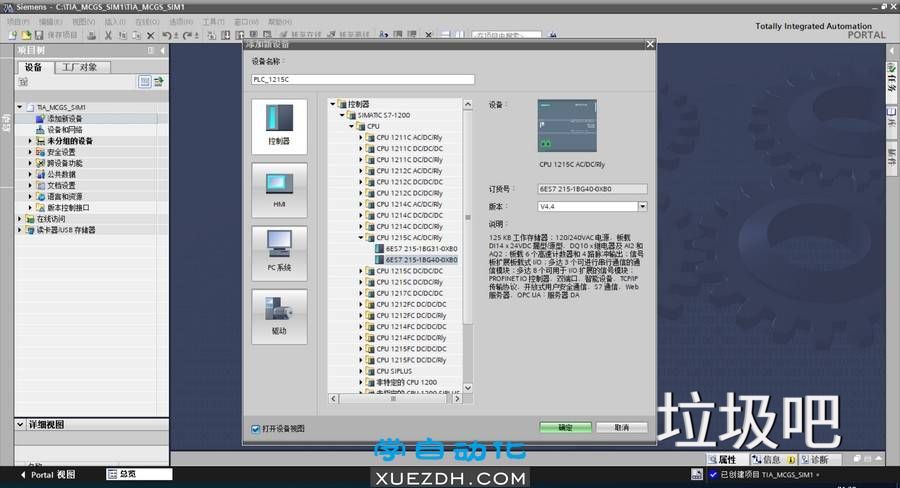Screen dimensions: 900x488
Task: Collapse CPU 1215C AC/DC/Rly node
Action: point(361,237)
